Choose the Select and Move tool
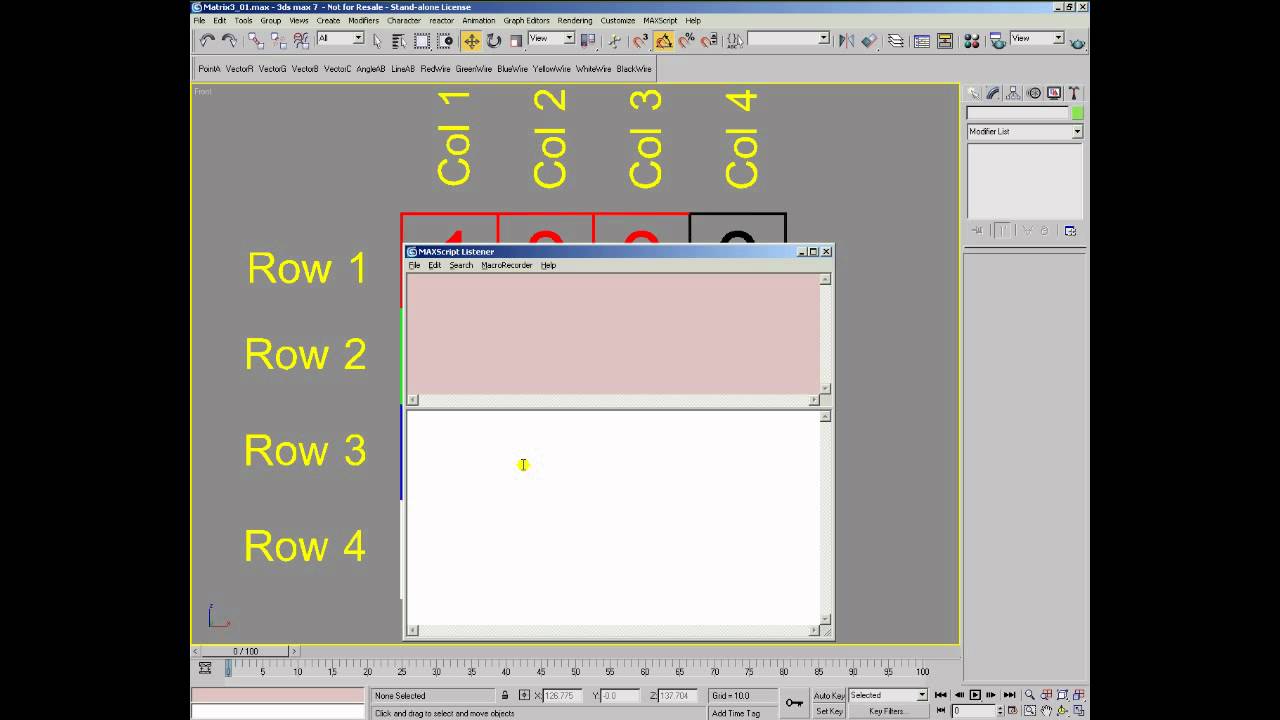The width and height of the screenshot is (1280, 720). click(471, 41)
